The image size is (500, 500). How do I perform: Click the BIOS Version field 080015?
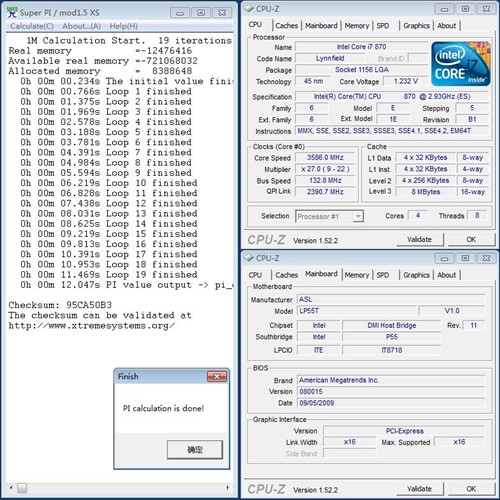391,392
